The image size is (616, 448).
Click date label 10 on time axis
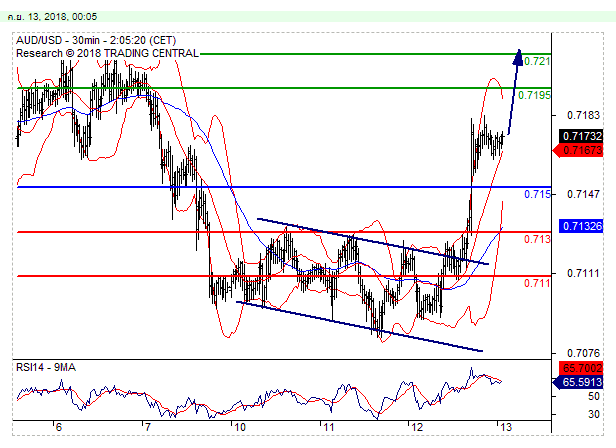pyautogui.click(x=240, y=427)
